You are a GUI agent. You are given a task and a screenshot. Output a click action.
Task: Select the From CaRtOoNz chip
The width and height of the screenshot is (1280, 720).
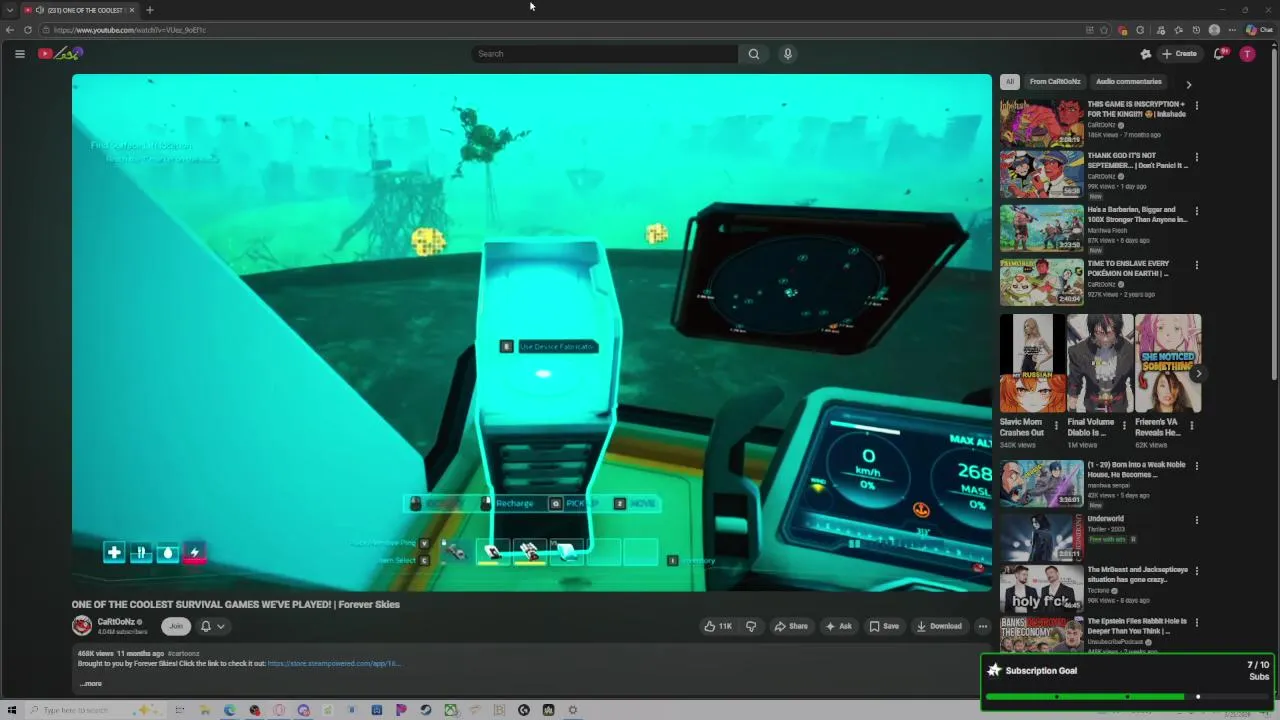[1055, 82]
